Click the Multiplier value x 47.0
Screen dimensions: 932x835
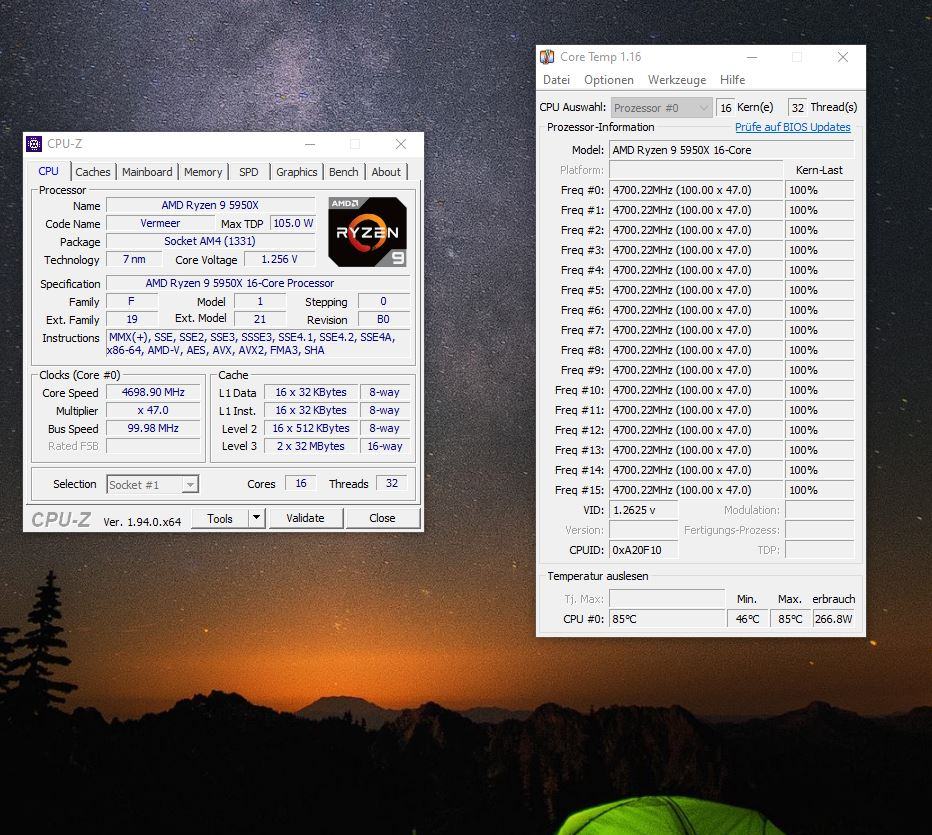coord(153,410)
